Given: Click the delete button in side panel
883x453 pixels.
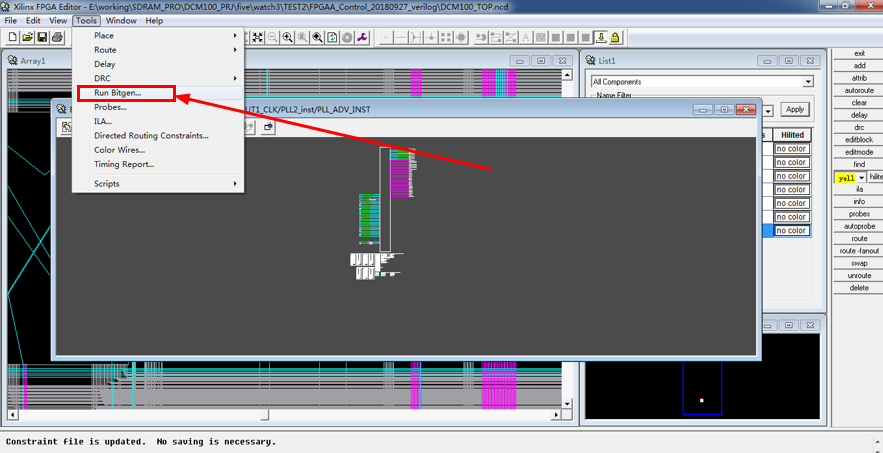Looking at the screenshot, I should tap(859, 288).
